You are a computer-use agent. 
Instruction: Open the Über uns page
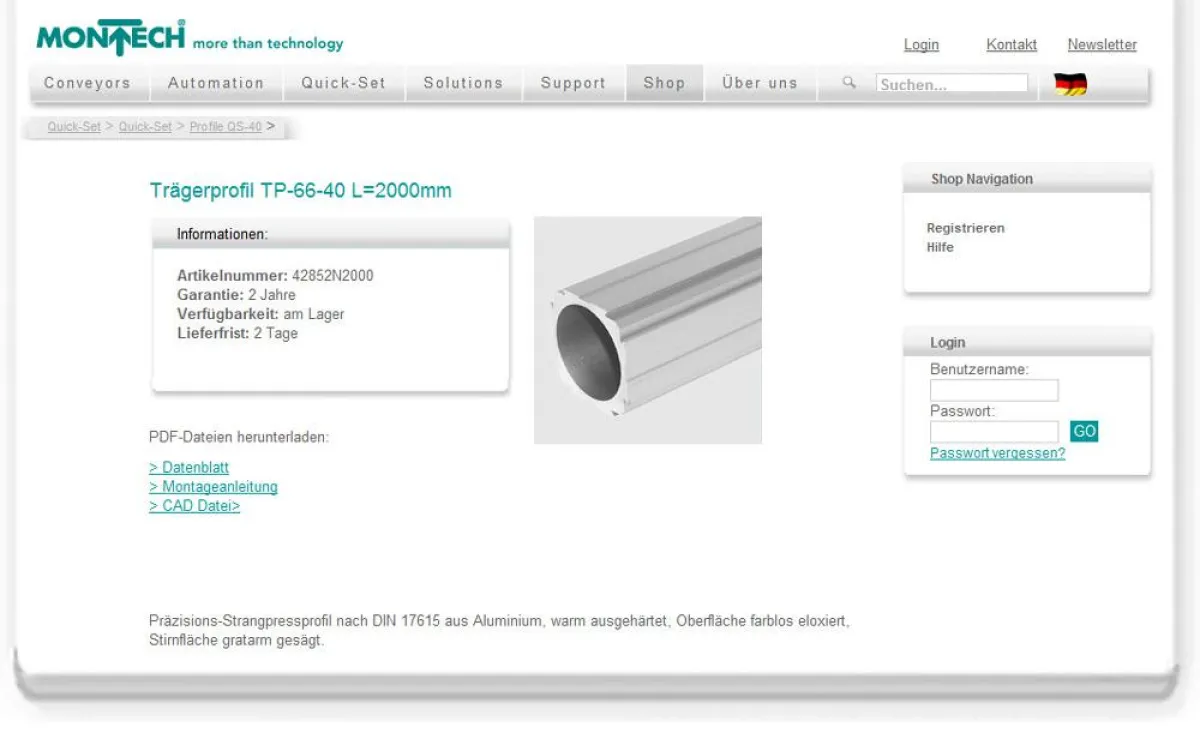click(x=759, y=84)
